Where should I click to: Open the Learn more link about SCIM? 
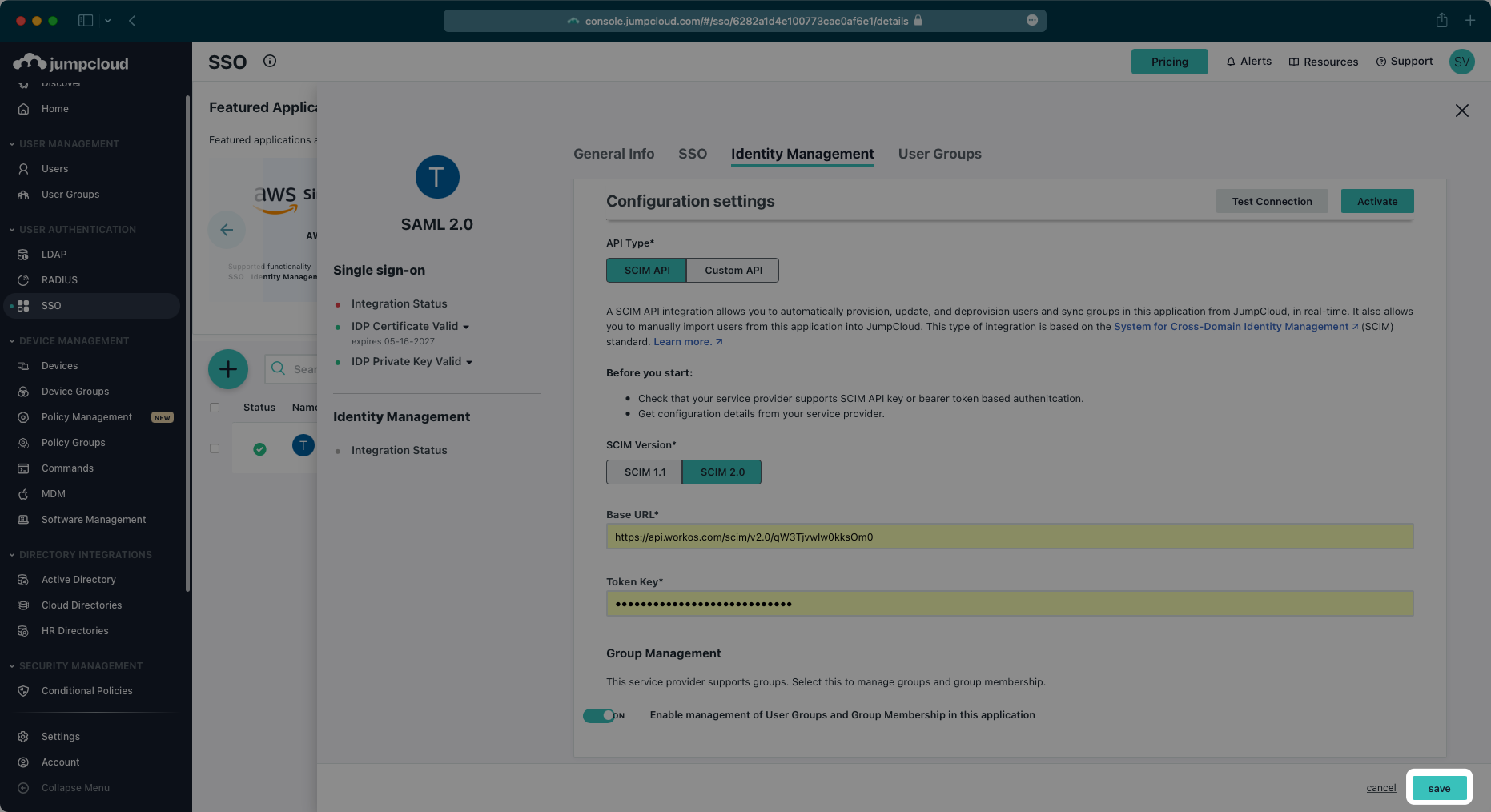(682, 341)
